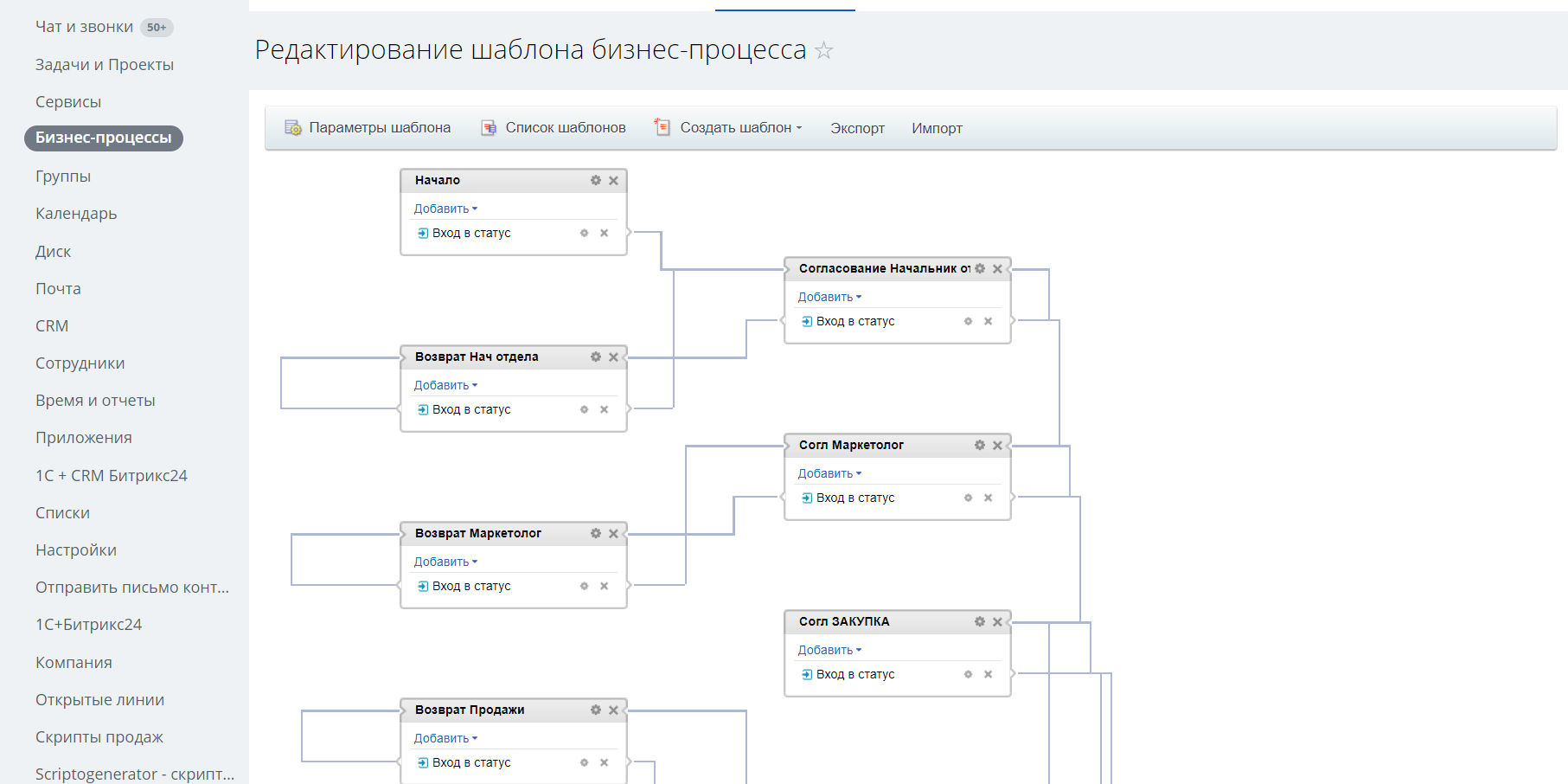Select Вход в статус action in Начало
Screen dimensions: 1568x784
(x=471, y=233)
